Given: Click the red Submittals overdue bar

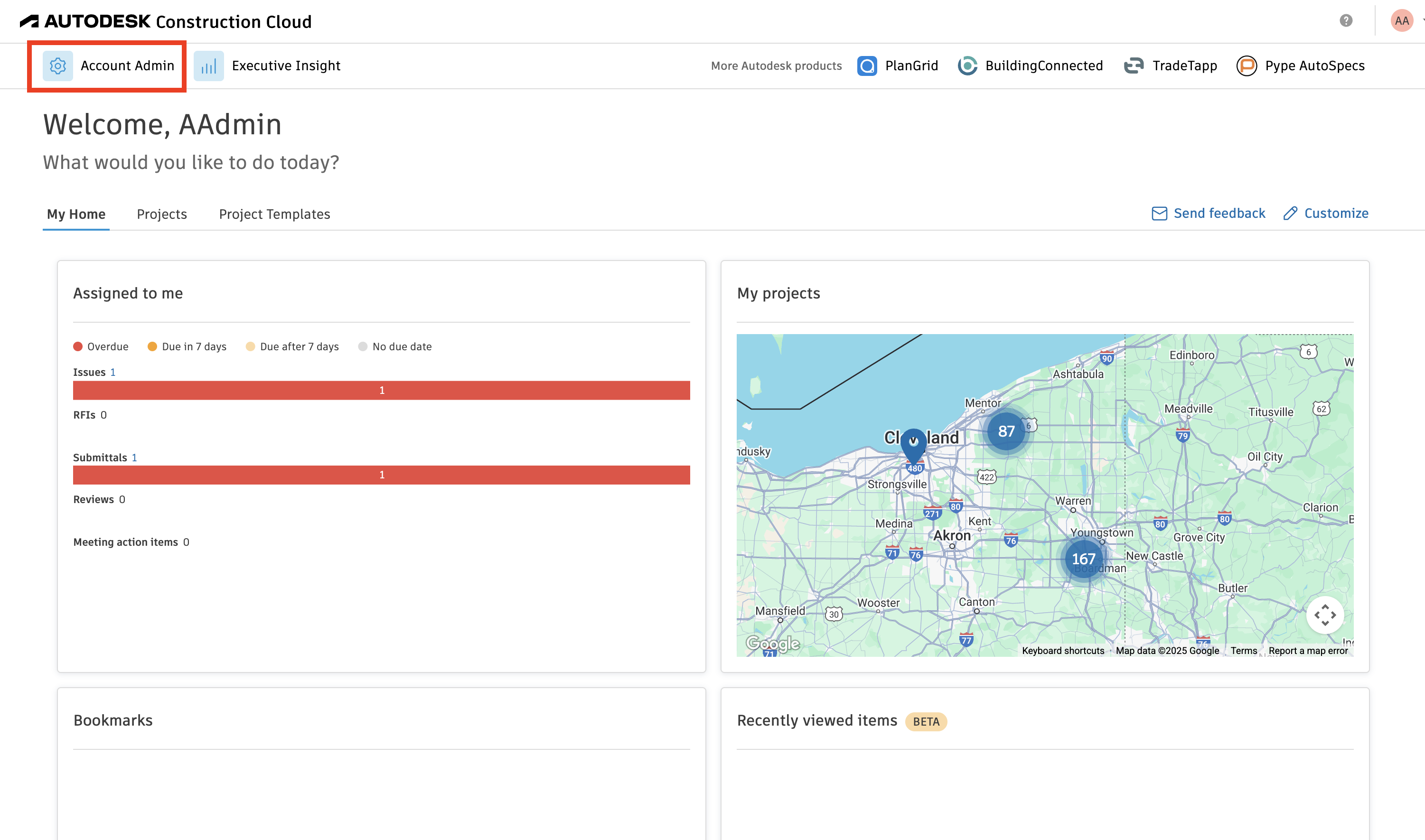Looking at the screenshot, I should (x=382, y=475).
